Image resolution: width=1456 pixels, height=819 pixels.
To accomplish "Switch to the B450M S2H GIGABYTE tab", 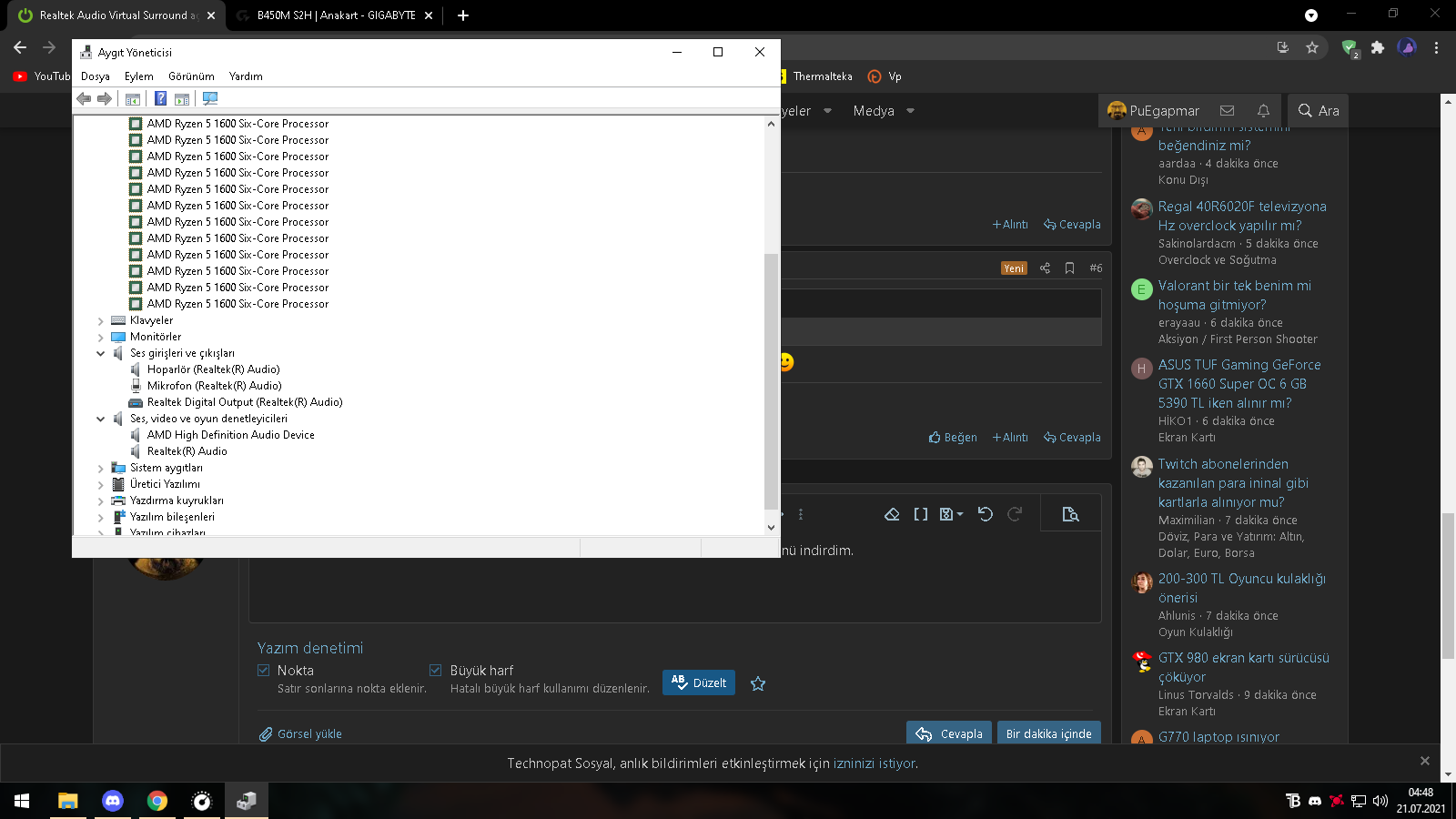I will click(x=333, y=15).
